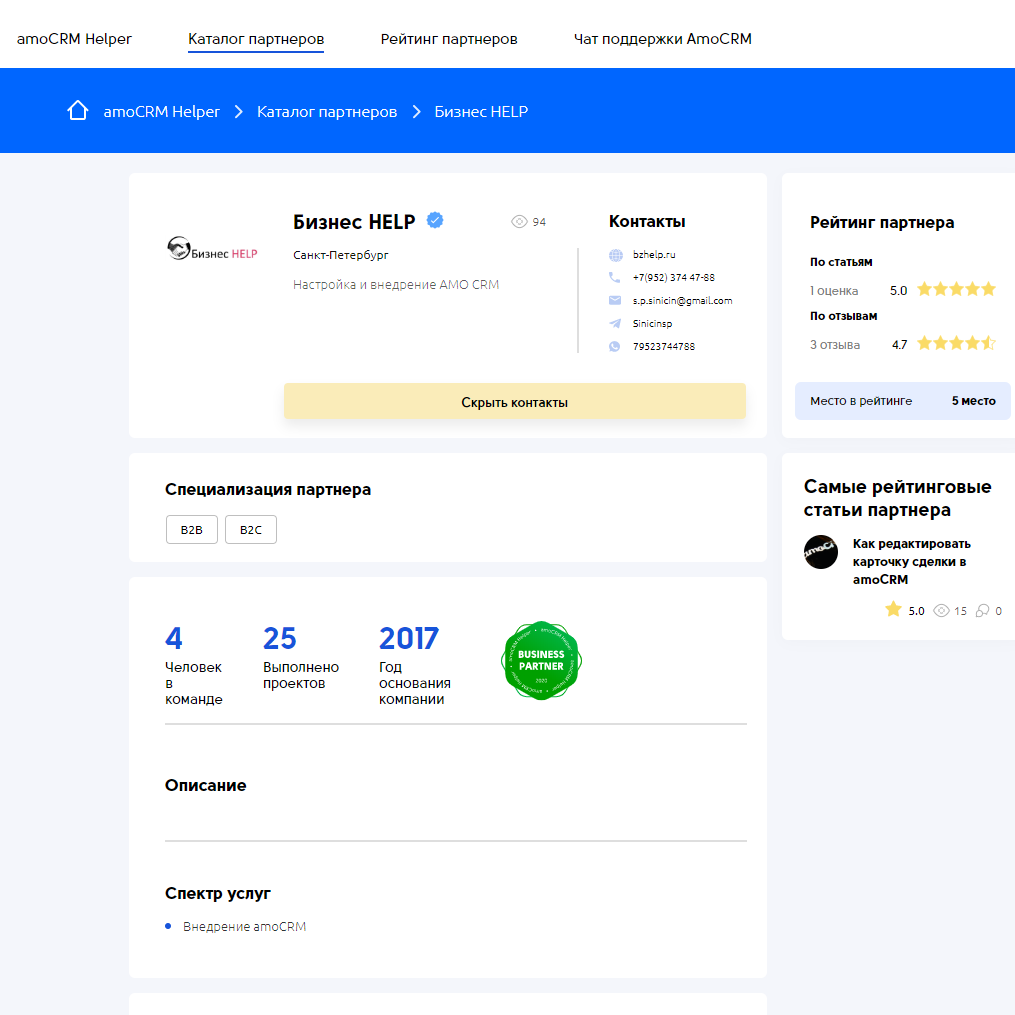Click the По отзывам label

(843, 316)
